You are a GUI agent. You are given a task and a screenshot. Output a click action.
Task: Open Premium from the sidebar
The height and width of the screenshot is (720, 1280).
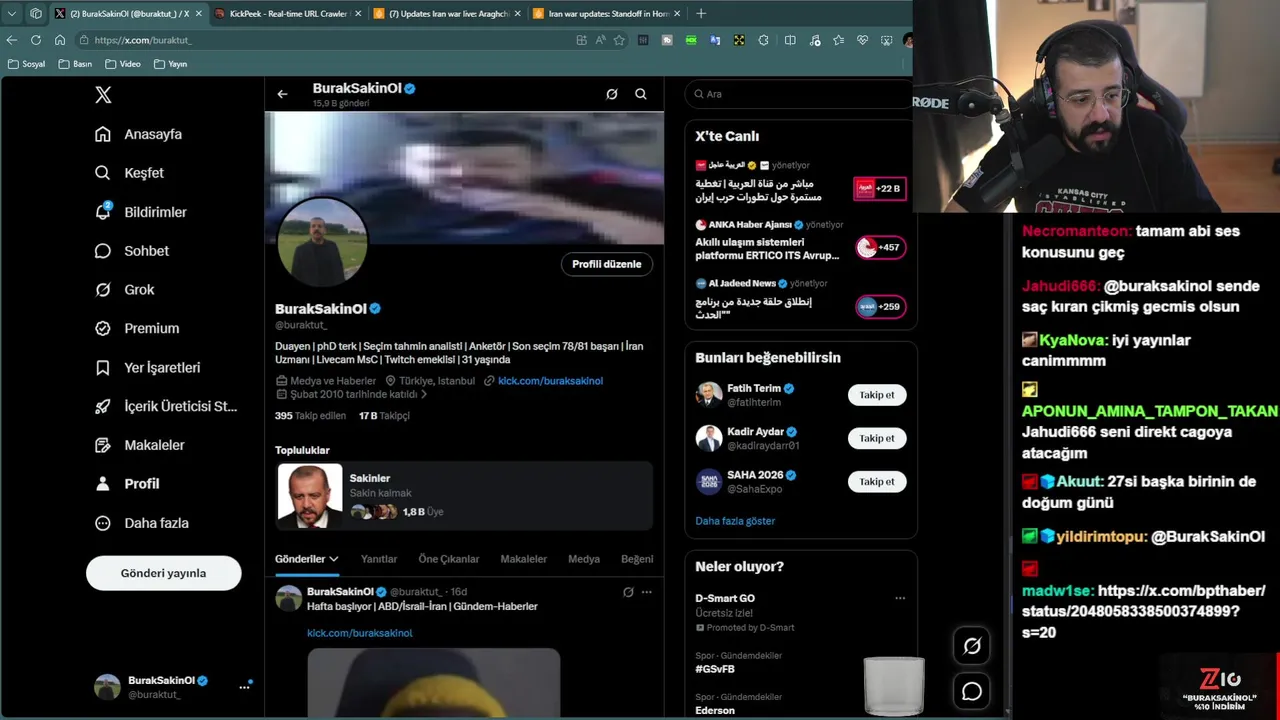point(137,328)
